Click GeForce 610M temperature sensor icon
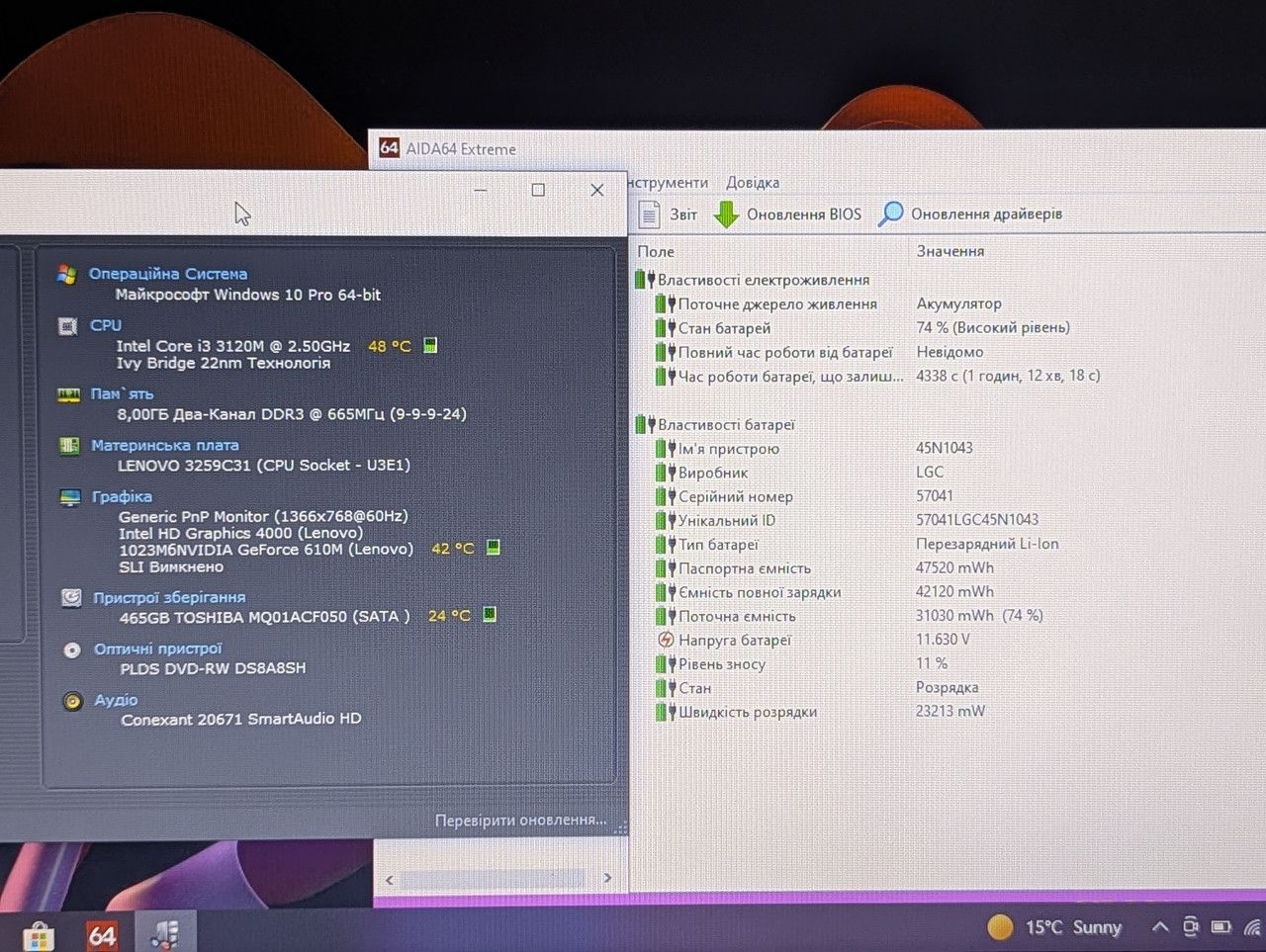 (494, 547)
